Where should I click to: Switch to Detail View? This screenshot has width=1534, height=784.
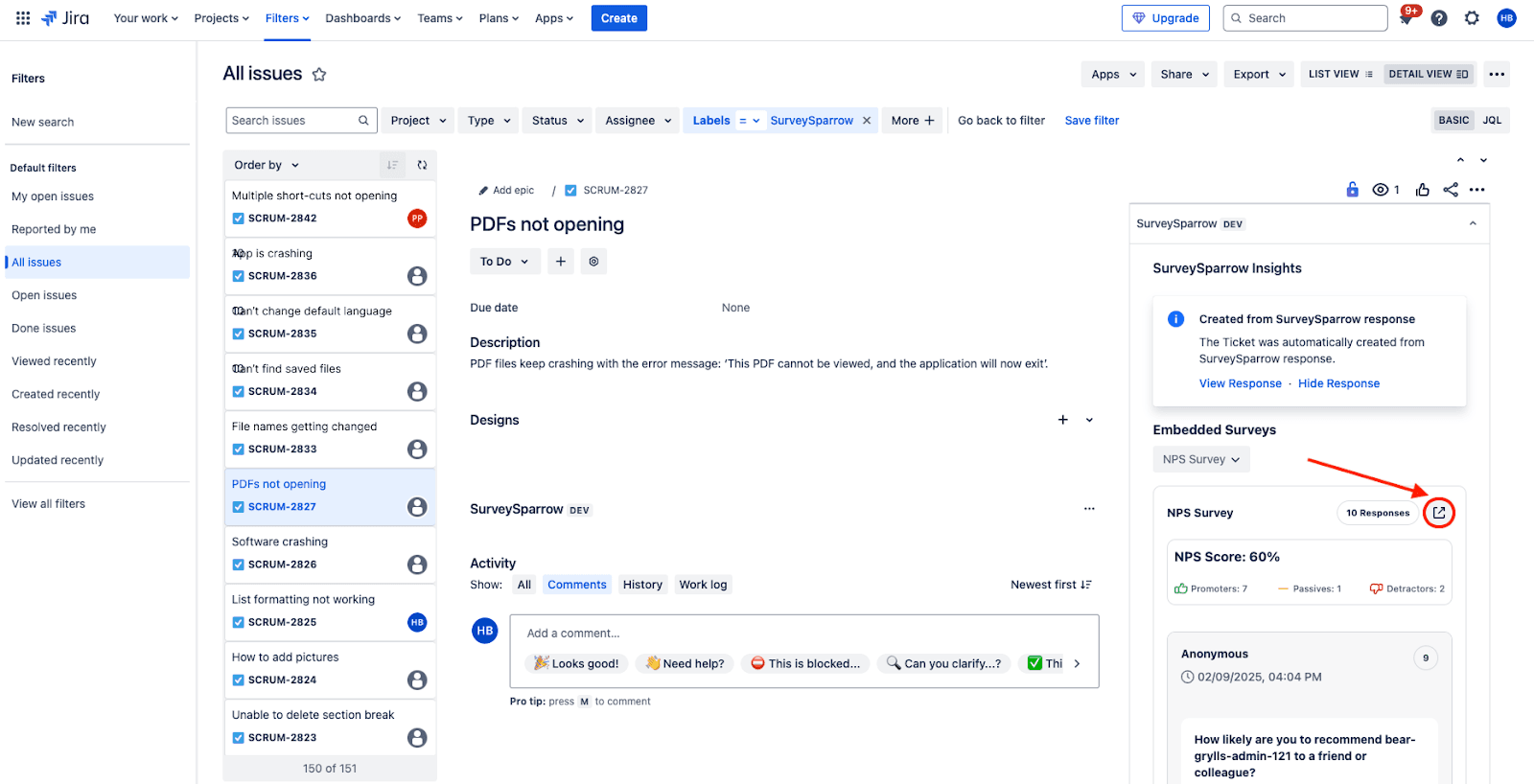(x=1428, y=74)
